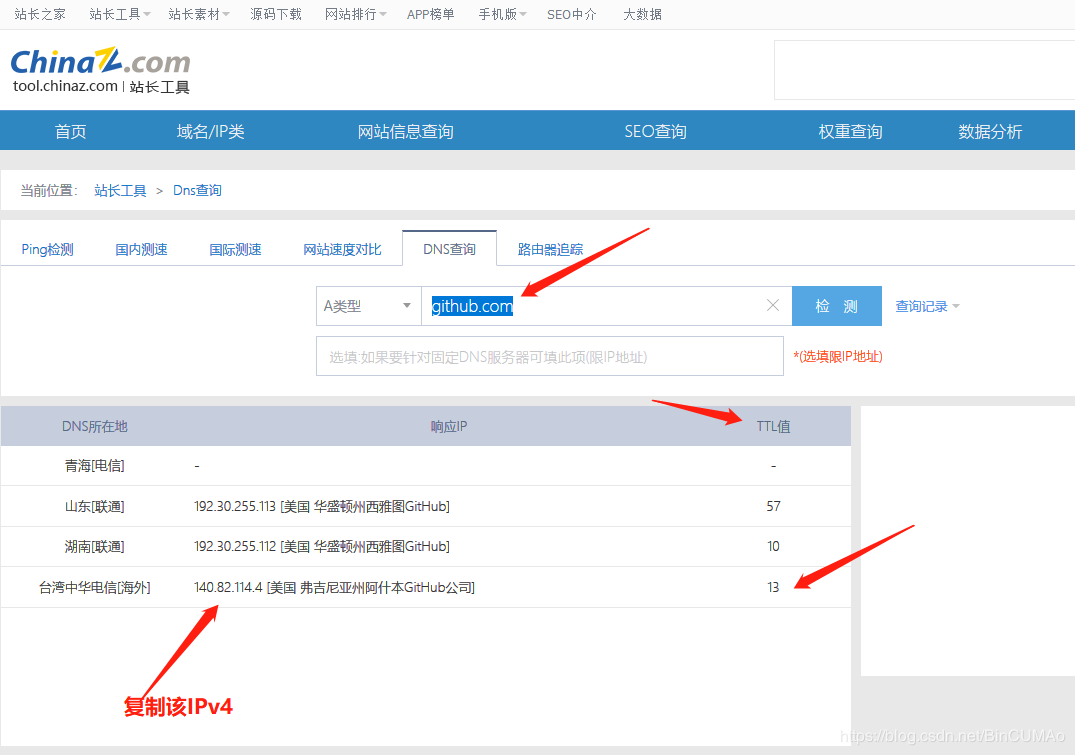Click TTL value 57
This screenshot has height=755, width=1075.
773,506
